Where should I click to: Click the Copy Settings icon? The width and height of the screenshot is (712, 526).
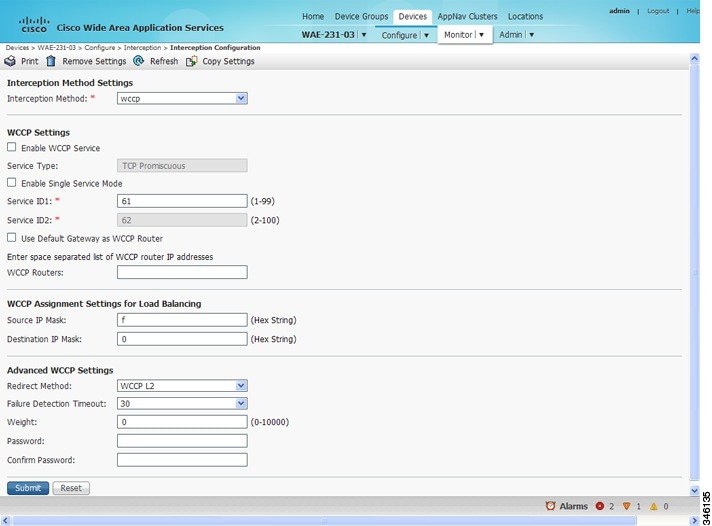pyautogui.click(x=192, y=61)
